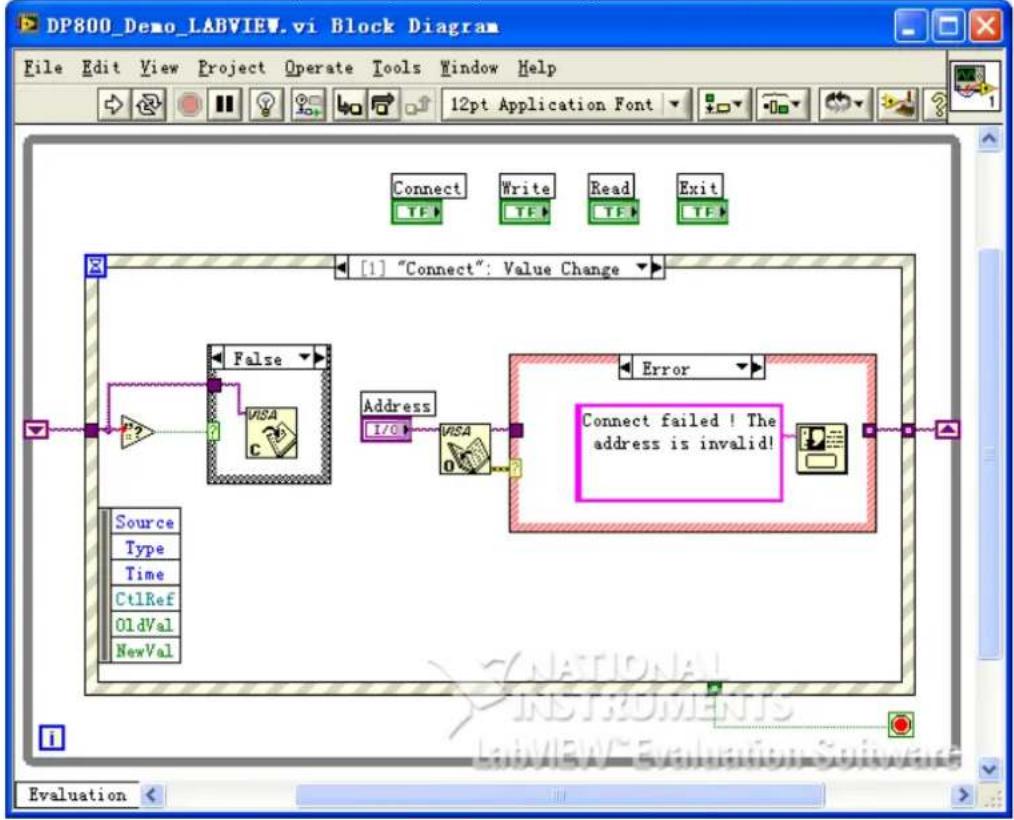The image size is (1014, 820).
Task: Open the Window menu
Action: (469, 68)
